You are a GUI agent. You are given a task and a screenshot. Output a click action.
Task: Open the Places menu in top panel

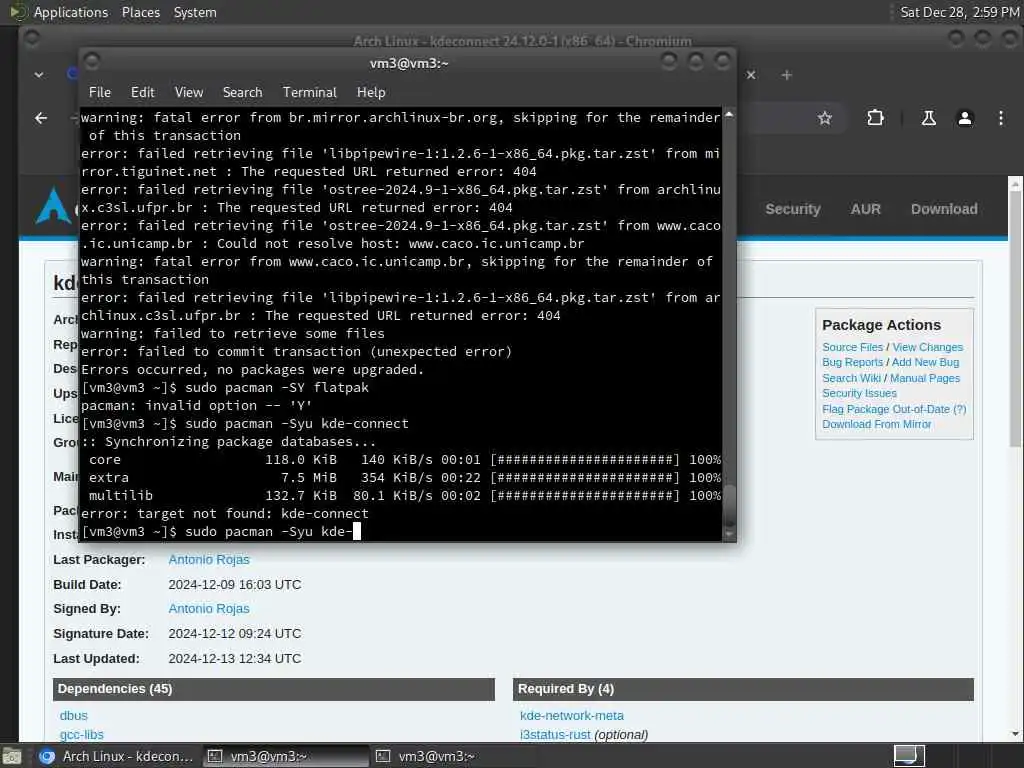[140, 12]
